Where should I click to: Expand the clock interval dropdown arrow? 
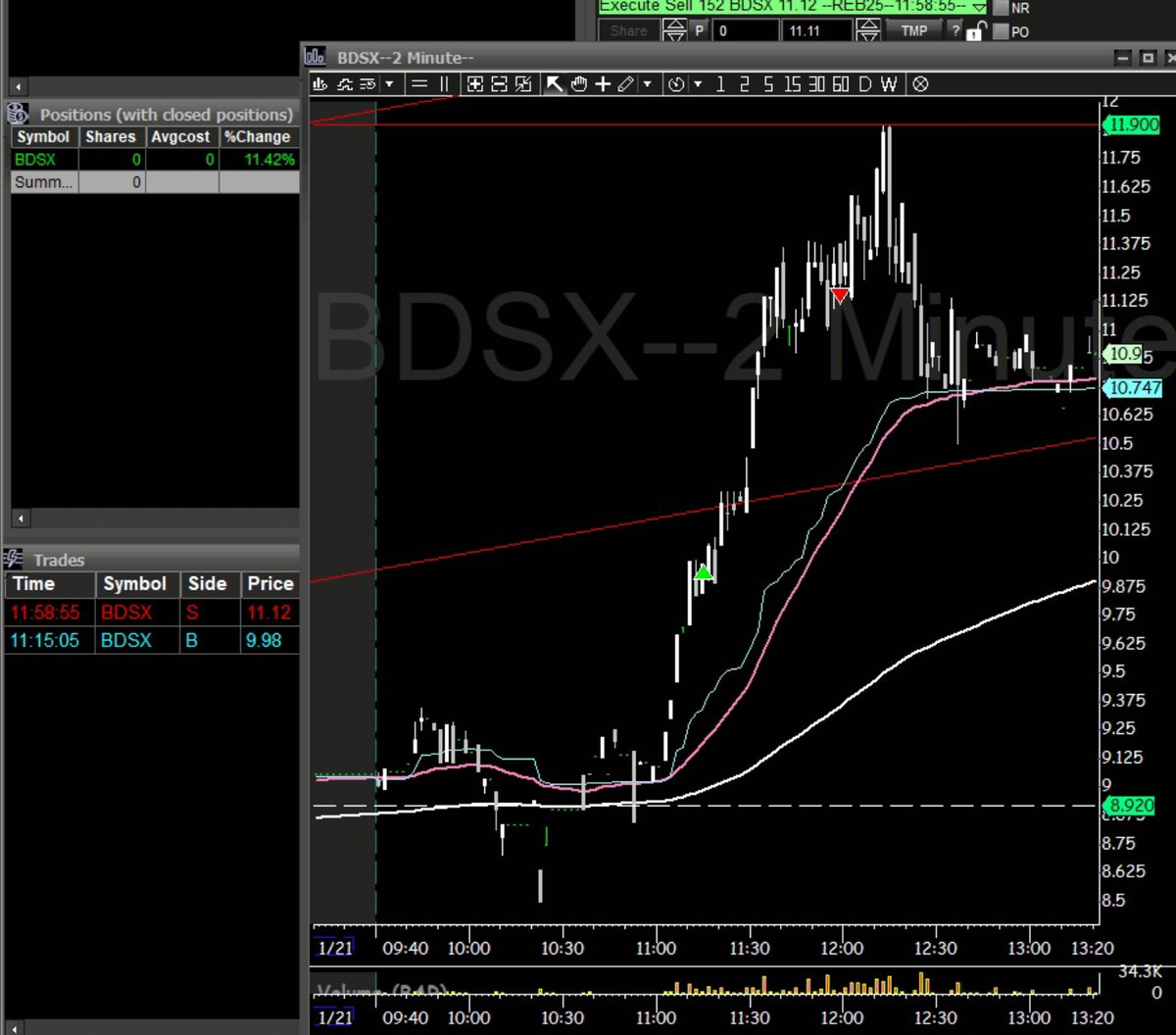point(699,84)
